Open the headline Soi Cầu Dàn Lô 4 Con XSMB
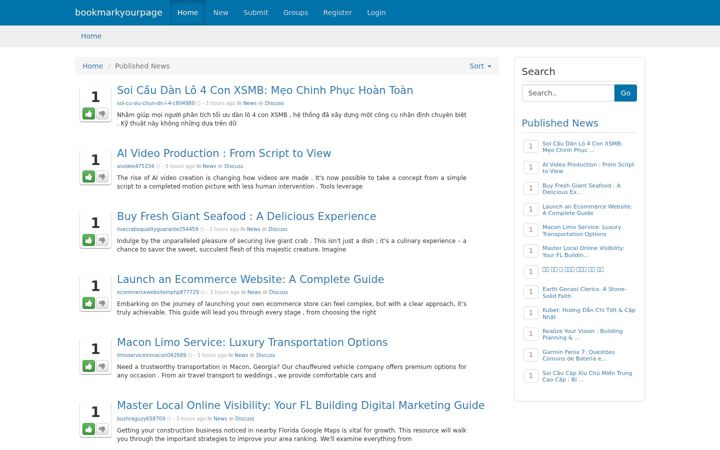Image resolution: width=720 pixels, height=450 pixels. click(265, 90)
